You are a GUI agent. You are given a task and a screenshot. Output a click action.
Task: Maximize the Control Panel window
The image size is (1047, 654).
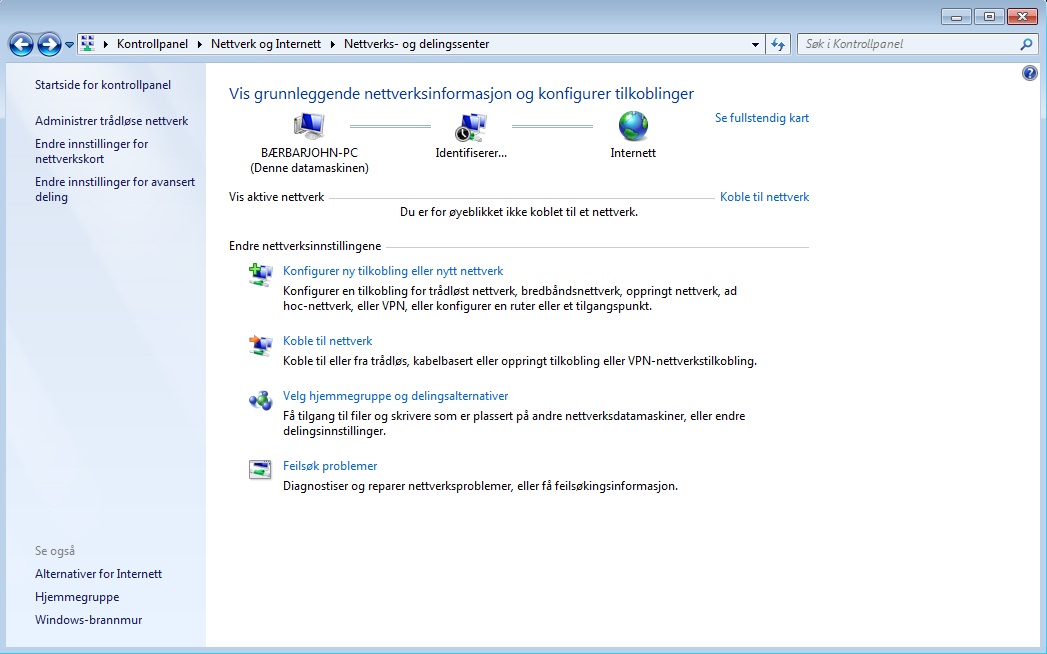(x=990, y=17)
